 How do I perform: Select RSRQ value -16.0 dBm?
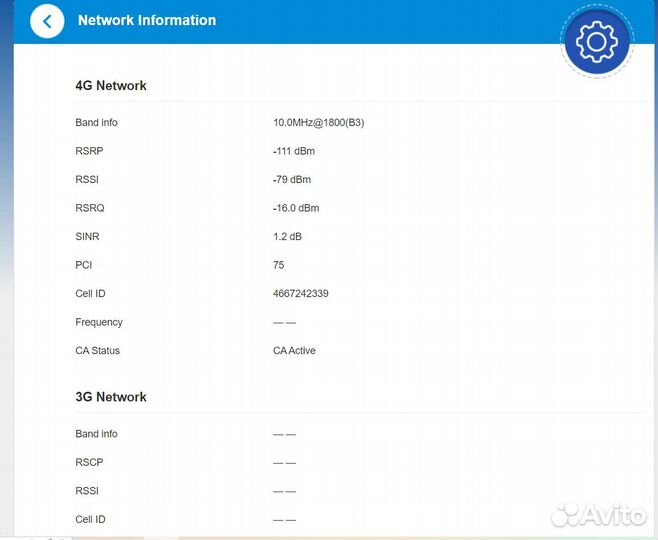[296, 208]
